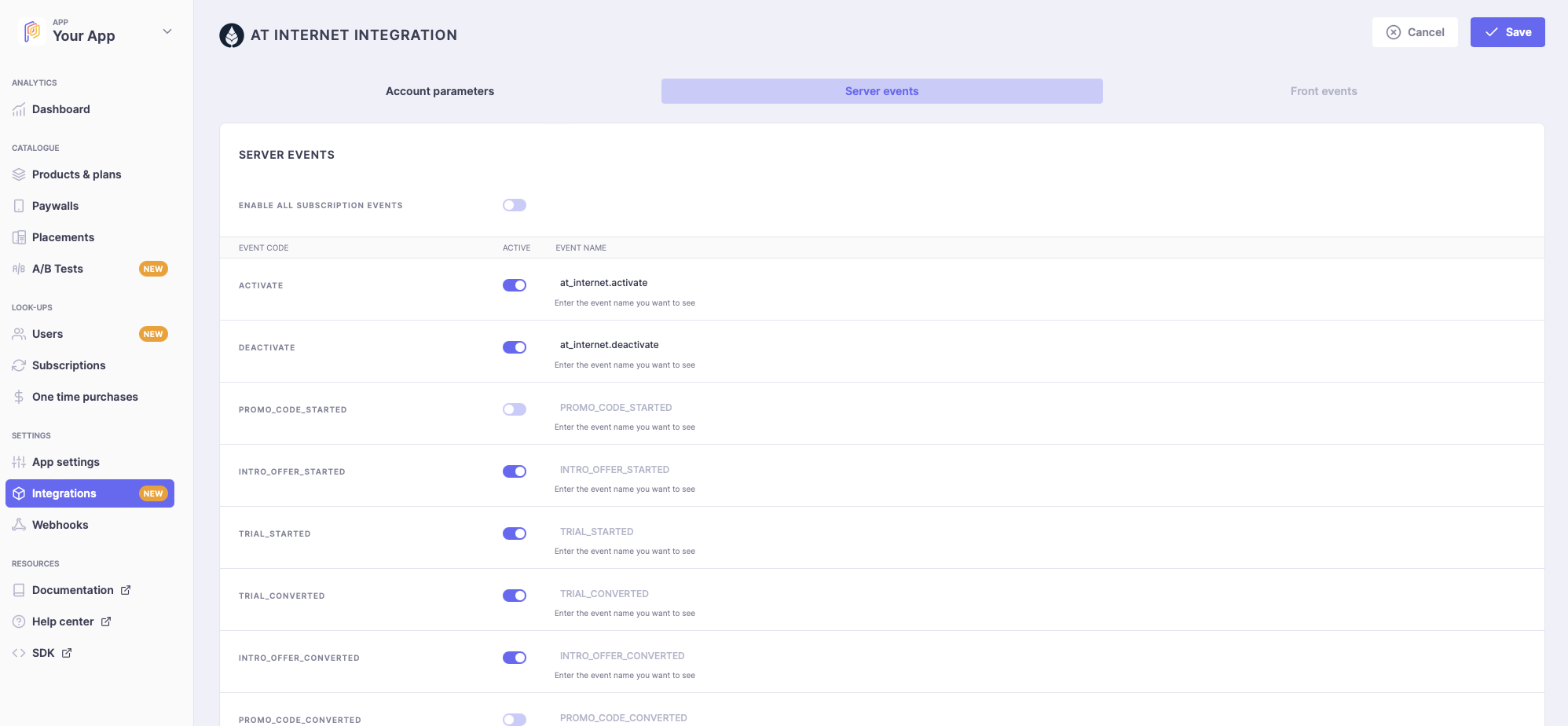
Task: Click the Documentation book icon
Action: pos(19,590)
